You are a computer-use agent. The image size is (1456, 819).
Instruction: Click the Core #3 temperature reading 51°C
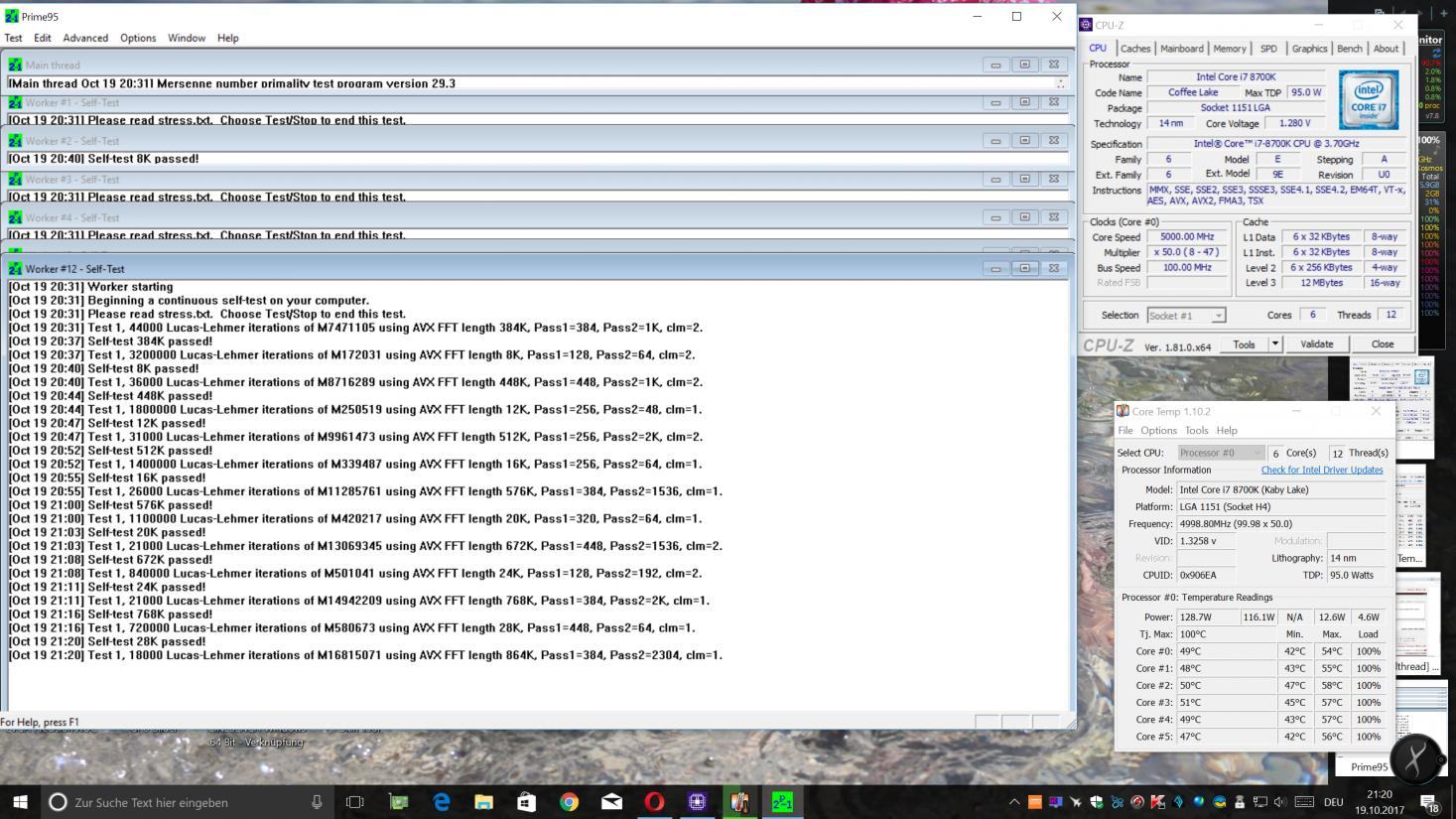1226,703
